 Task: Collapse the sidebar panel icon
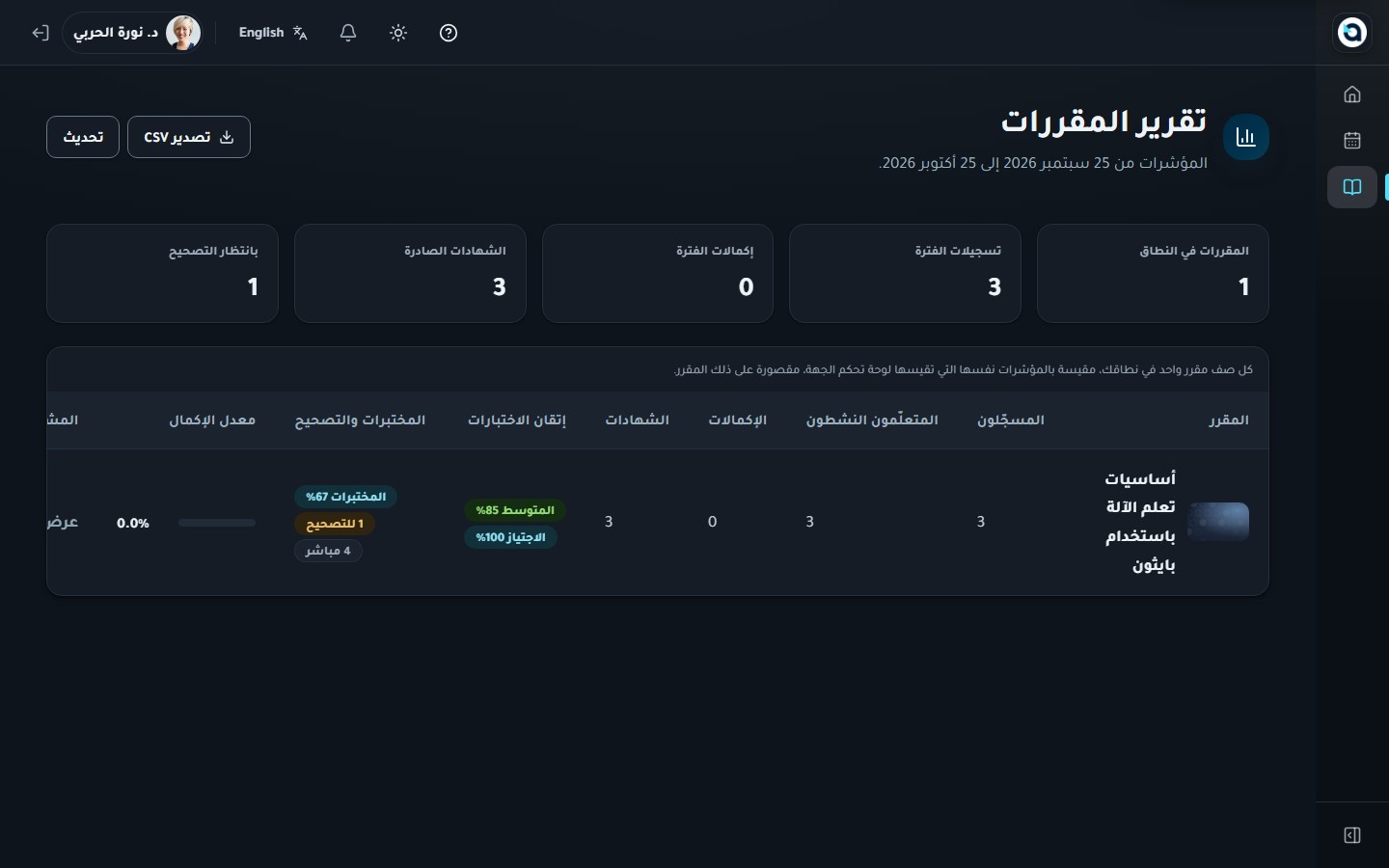click(1352, 835)
